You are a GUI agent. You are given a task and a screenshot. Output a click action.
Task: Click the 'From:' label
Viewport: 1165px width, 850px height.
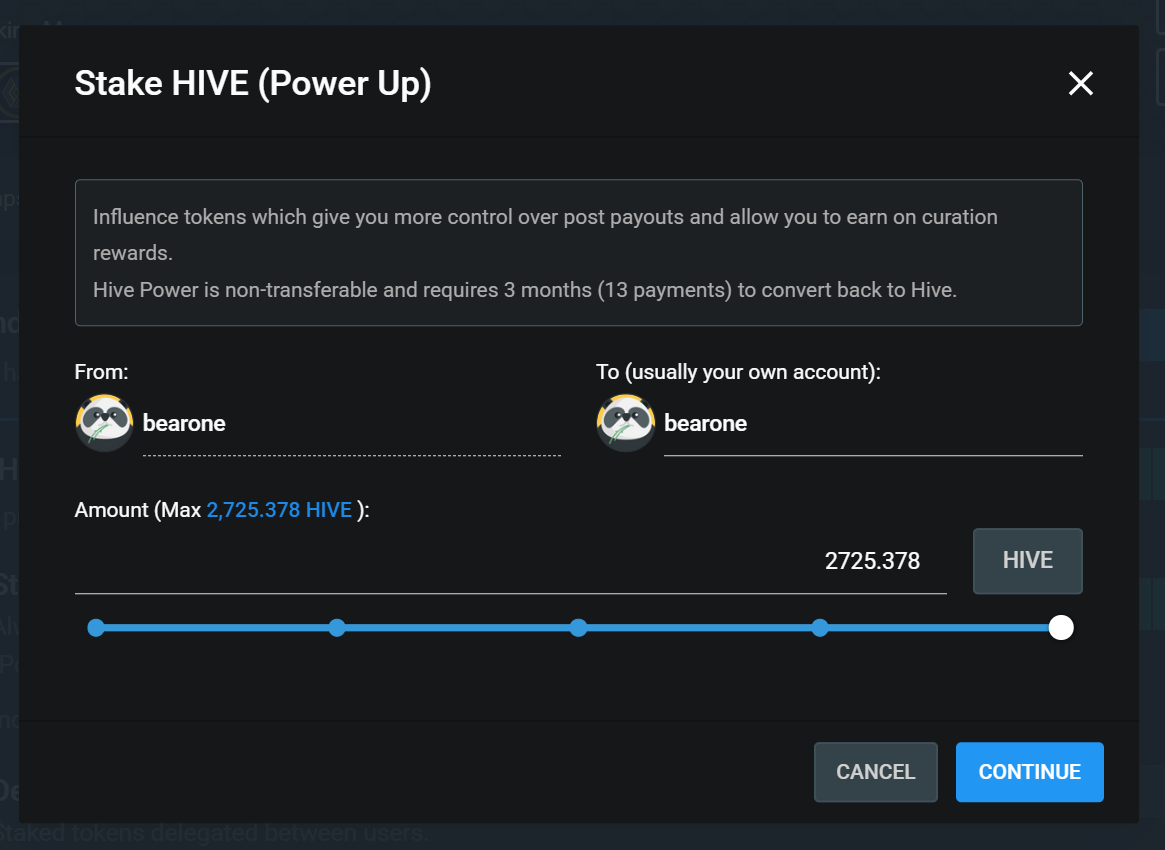[x=101, y=372]
